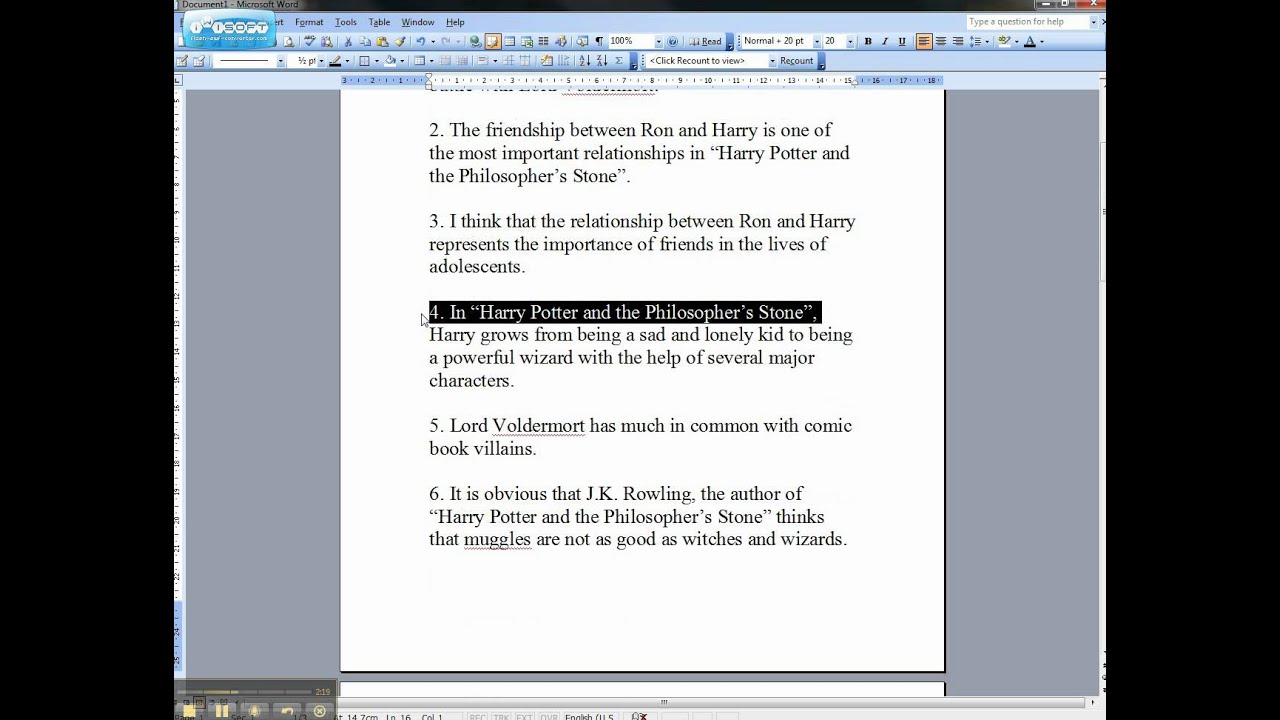Open the Tools menu

click(x=346, y=22)
